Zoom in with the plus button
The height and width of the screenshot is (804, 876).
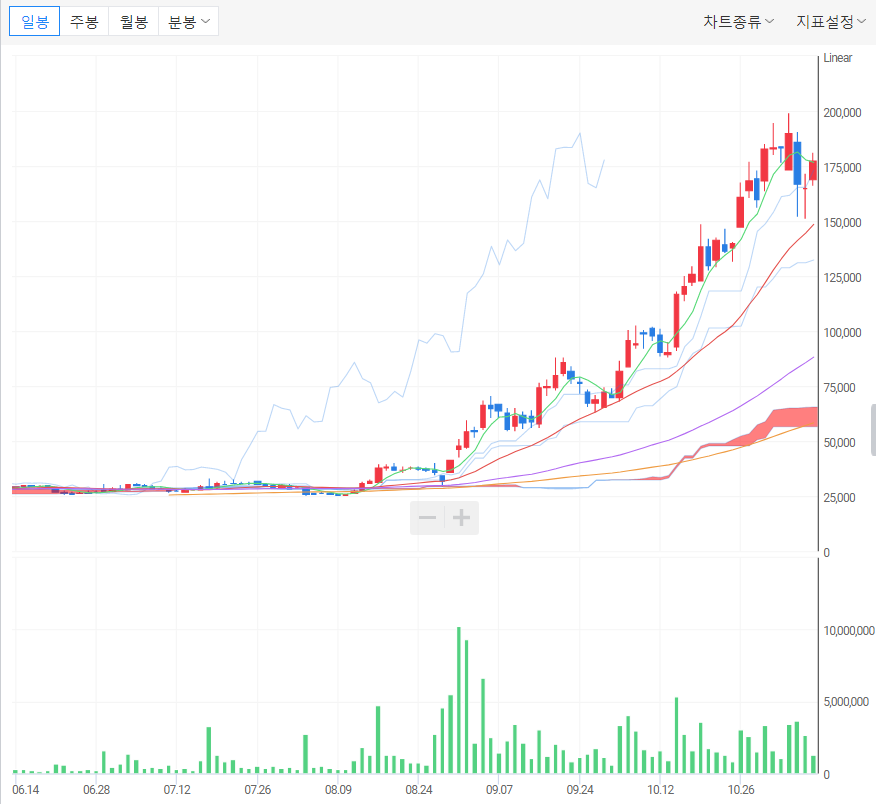(x=461, y=518)
